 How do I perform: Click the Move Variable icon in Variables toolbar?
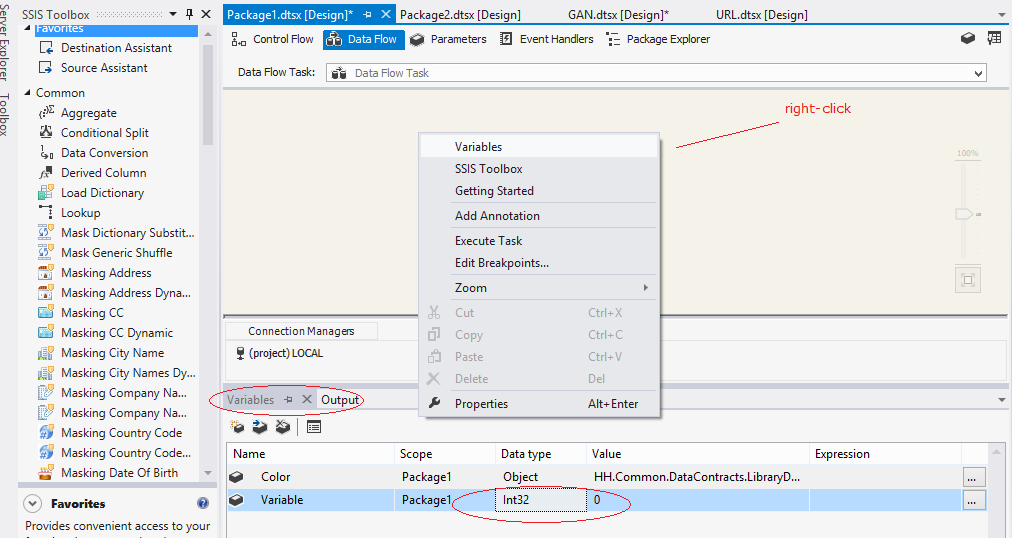coord(259,426)
